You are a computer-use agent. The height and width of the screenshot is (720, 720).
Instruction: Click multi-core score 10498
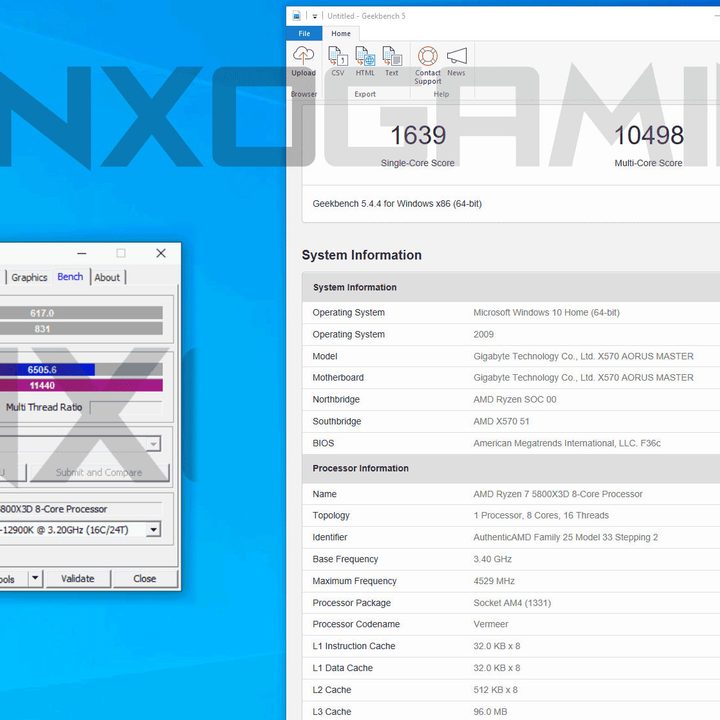coord(649,135)
